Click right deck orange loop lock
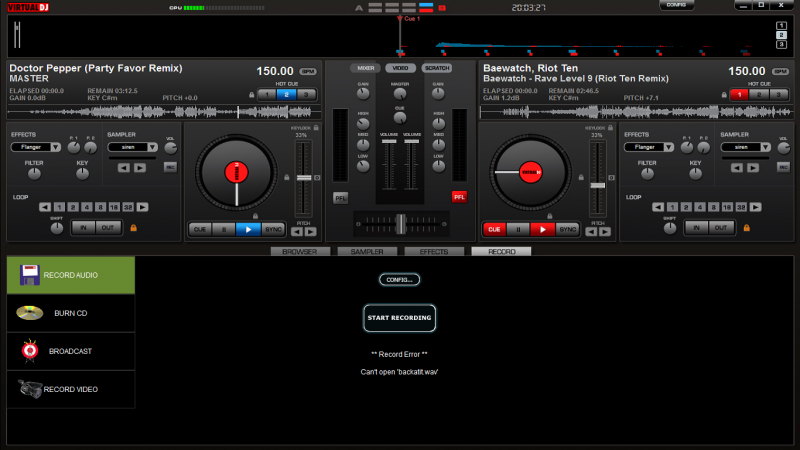The height and width of the screenshot is (450, 800). [x=746, y=228]
